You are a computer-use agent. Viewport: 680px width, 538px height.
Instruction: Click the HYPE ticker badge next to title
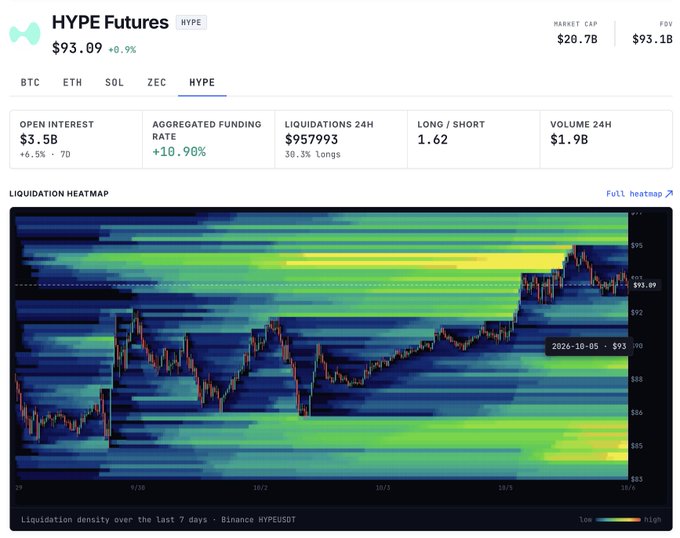click(x=191, y=22)
